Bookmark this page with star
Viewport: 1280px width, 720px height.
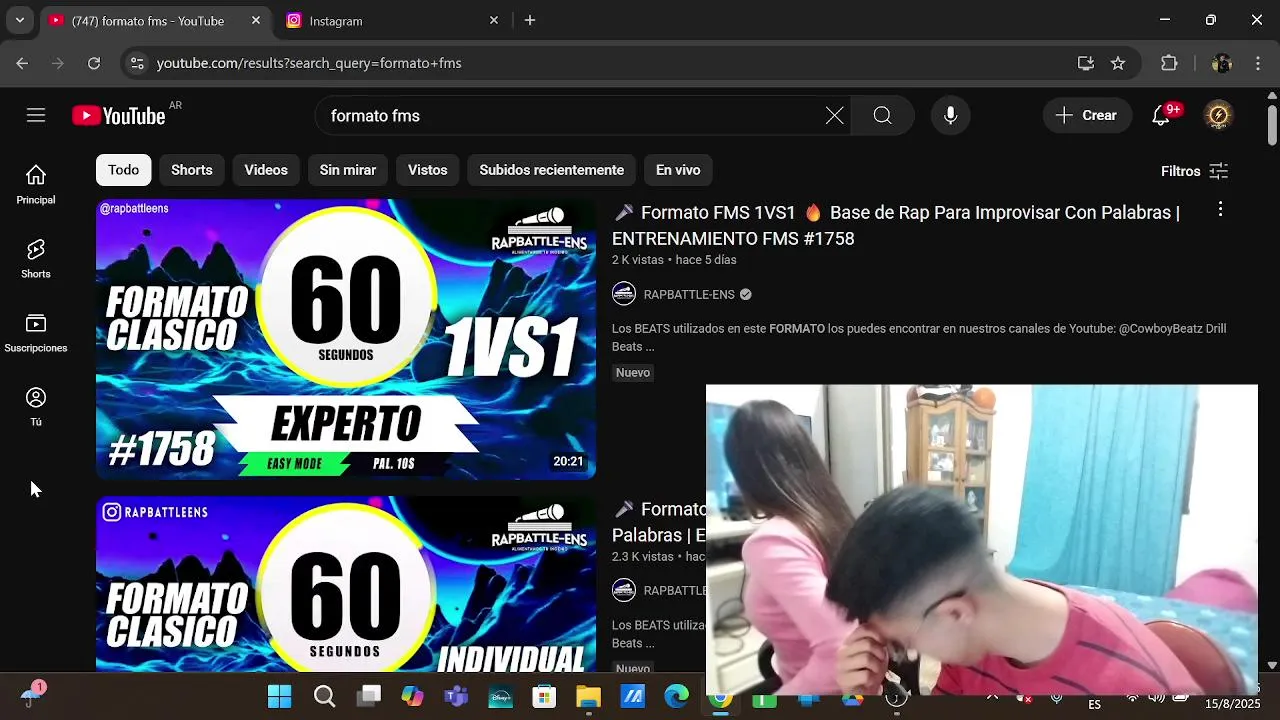pos(1118,63)
